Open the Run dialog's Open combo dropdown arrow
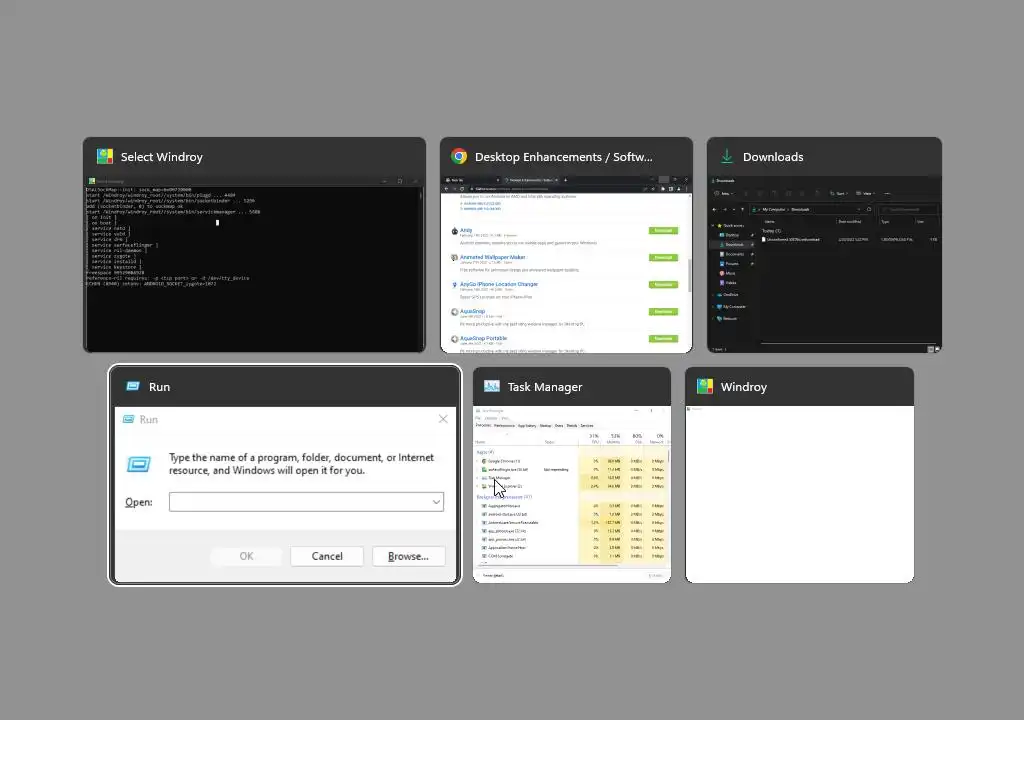1024x768 pixels. point(436,502)
